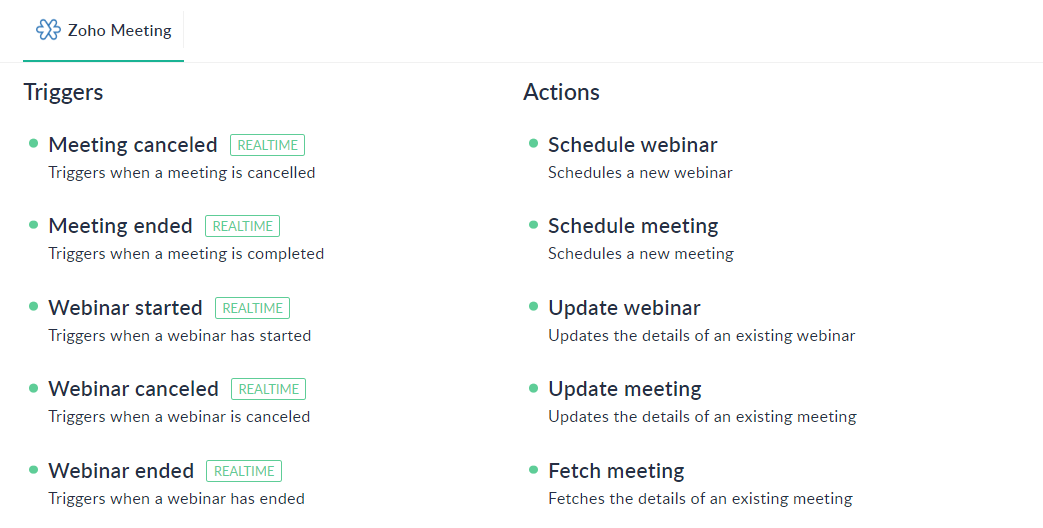1043x528 pixels.
Task: Click the green bullet beside Meeting canceled
Action: point(34,143)
